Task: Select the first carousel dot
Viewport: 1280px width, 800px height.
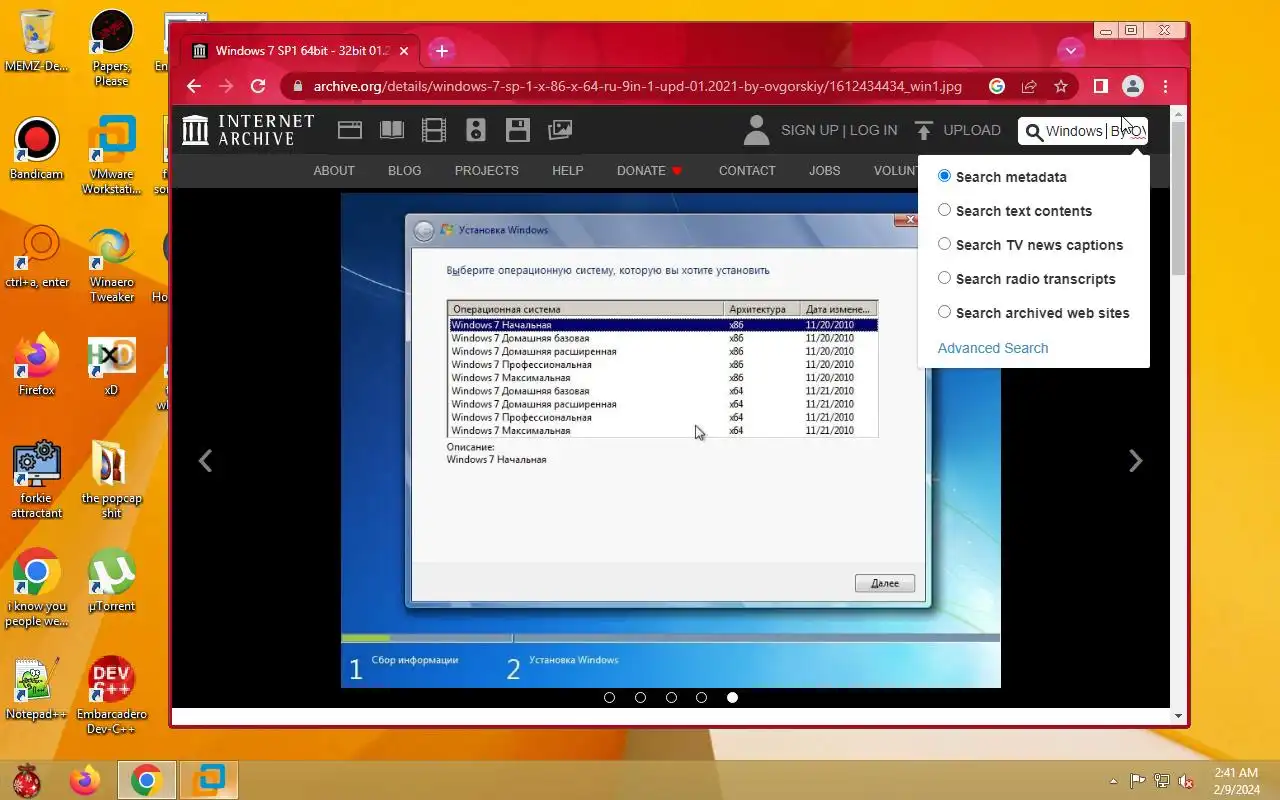Action: click(x=609, y=697)
